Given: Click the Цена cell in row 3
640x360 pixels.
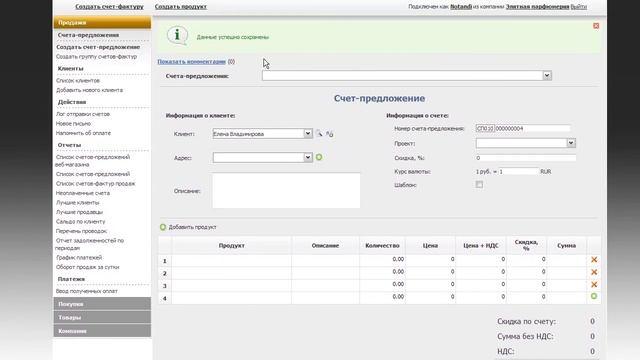Looking at the screenshot, I should pyautogui.click(x=430, y=284).
